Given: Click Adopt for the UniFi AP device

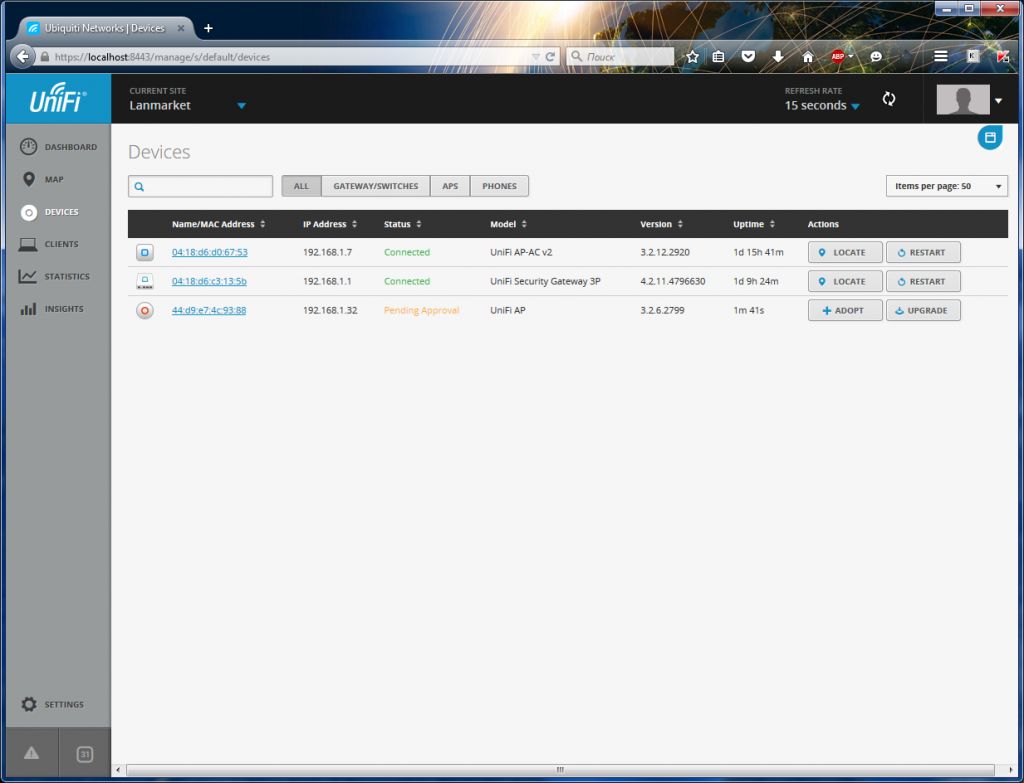Looking at the screenshot, I should pos(844,311).
